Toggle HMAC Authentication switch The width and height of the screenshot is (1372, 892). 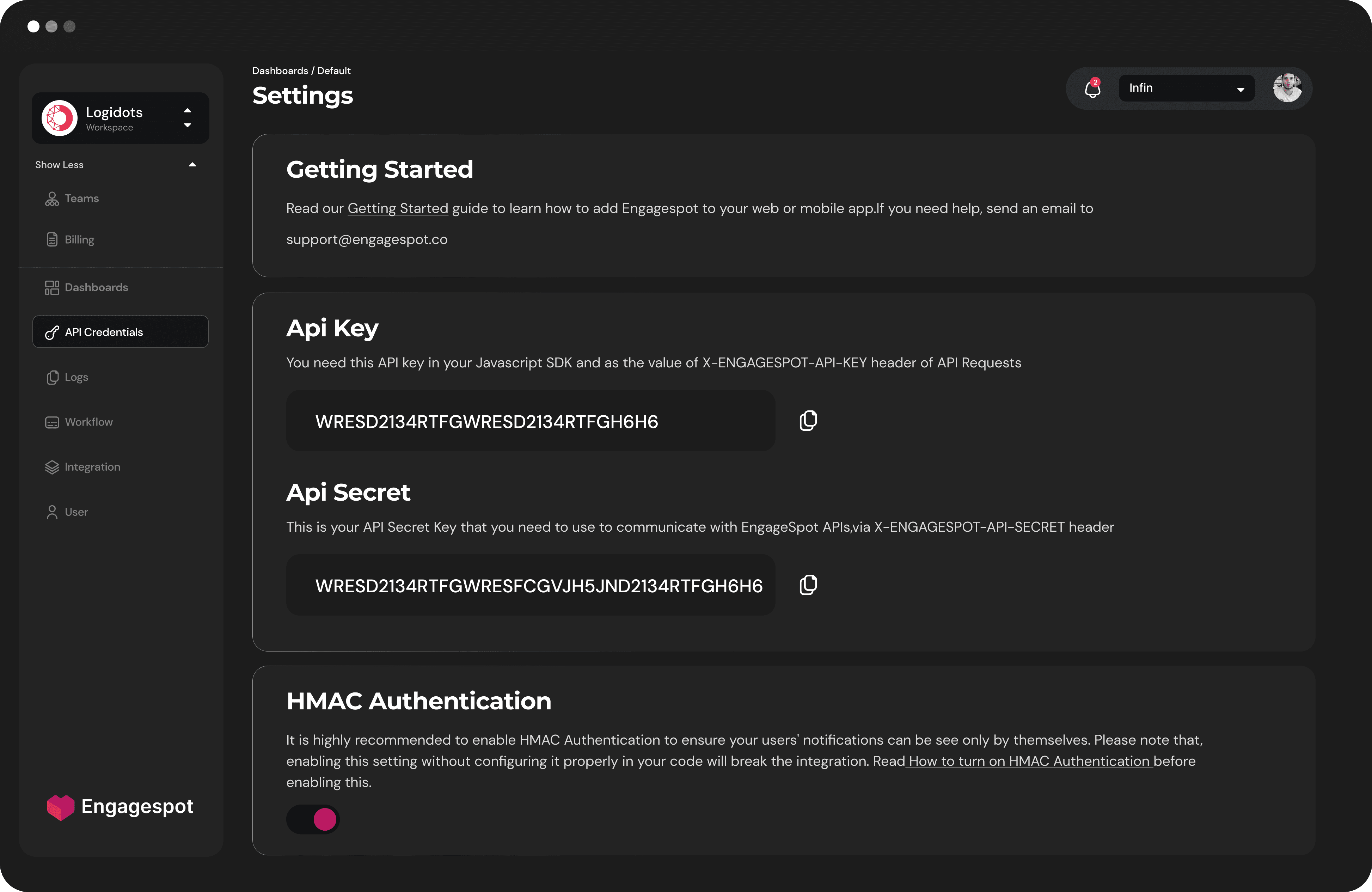[x=313, y=819]
